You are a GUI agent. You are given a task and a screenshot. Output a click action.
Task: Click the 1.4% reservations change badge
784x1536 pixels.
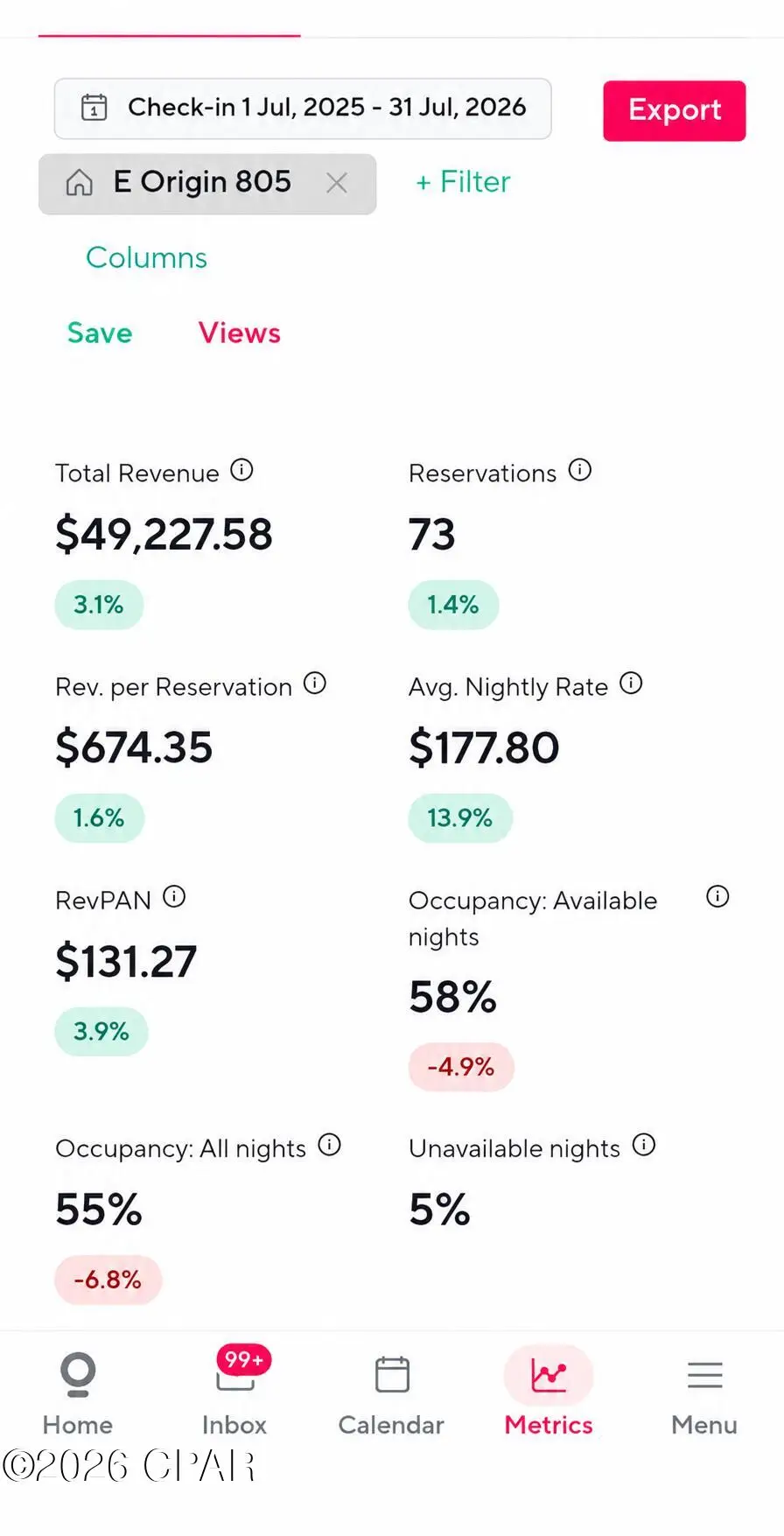[453, 605]
